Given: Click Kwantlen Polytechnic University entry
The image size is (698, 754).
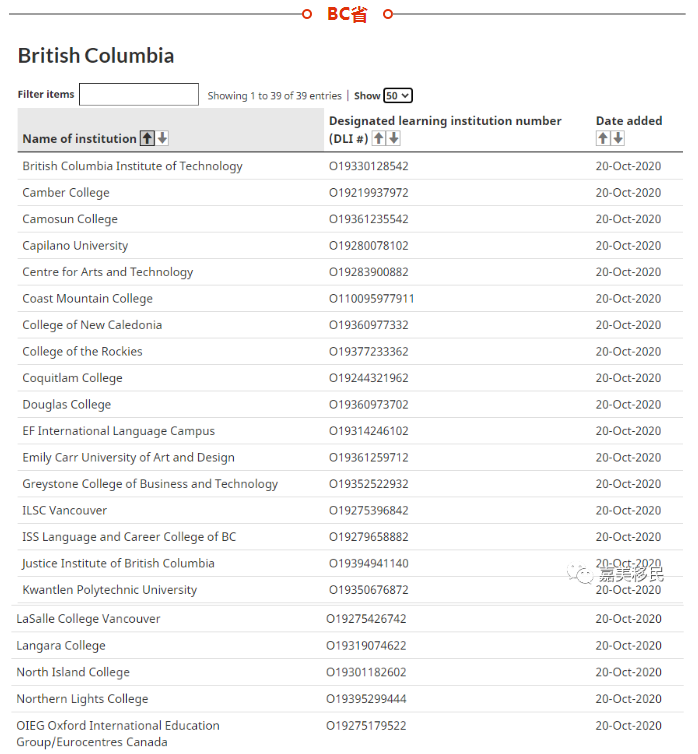Looking at the screenshot, I should click(110, 590).
